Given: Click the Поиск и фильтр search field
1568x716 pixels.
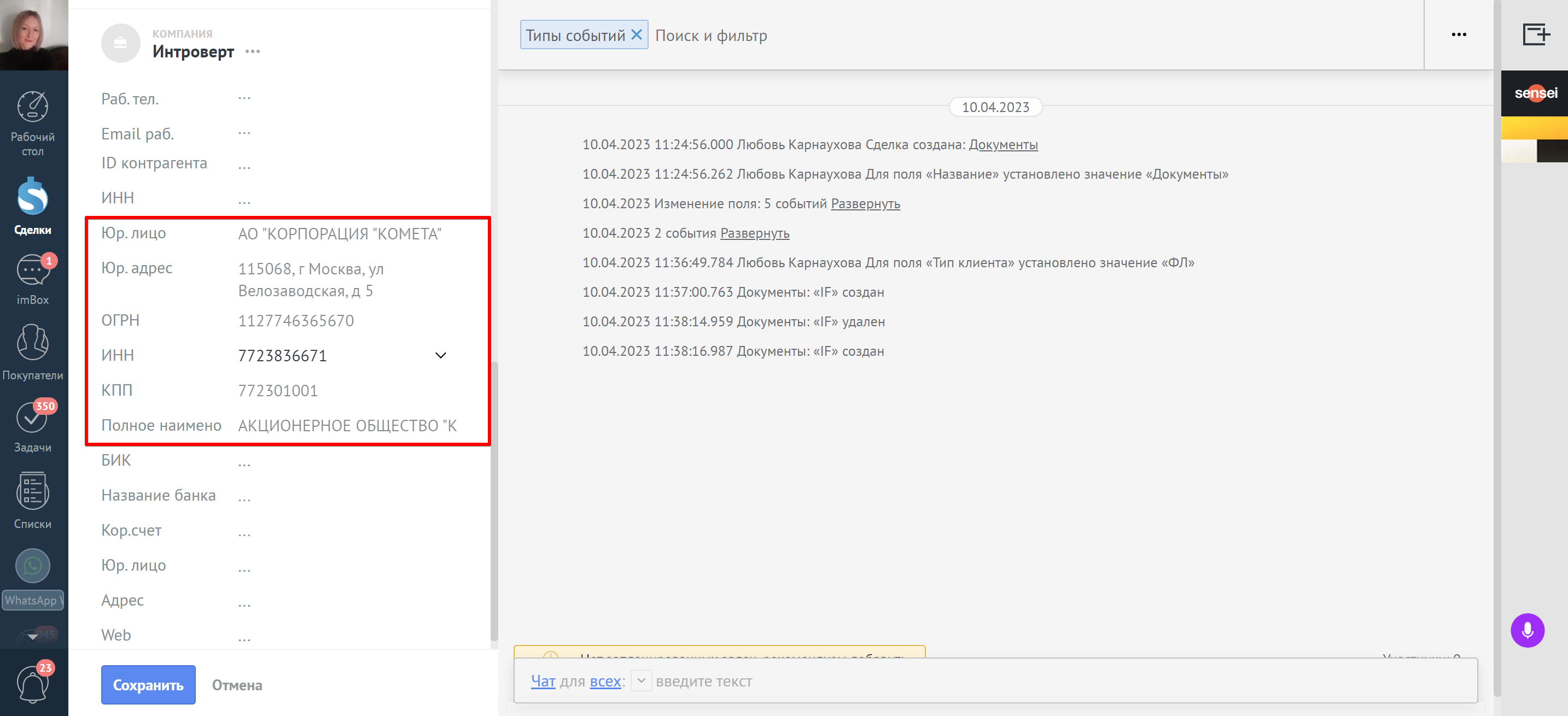Looking at the screenshot, I should 711,36.
